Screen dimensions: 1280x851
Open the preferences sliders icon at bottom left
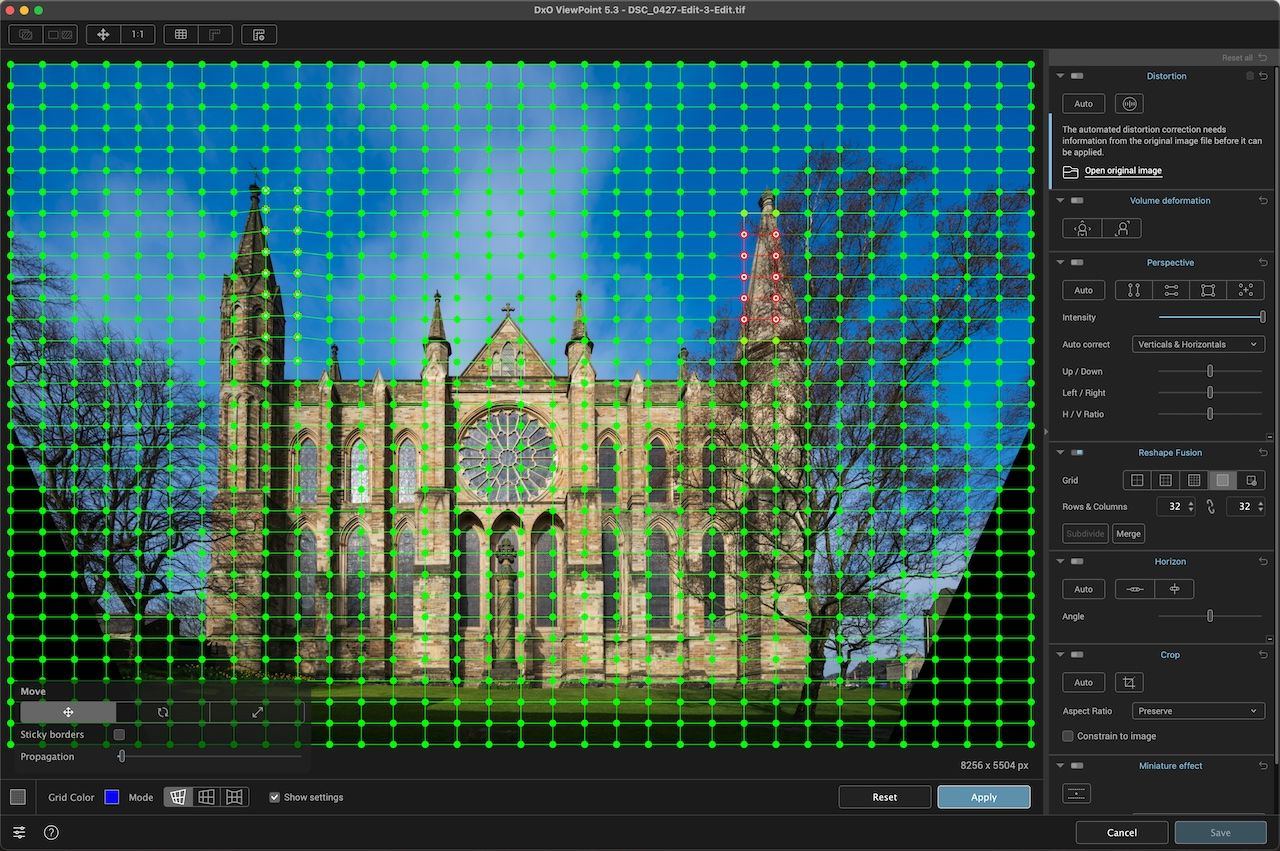click(x=19, y=832)
